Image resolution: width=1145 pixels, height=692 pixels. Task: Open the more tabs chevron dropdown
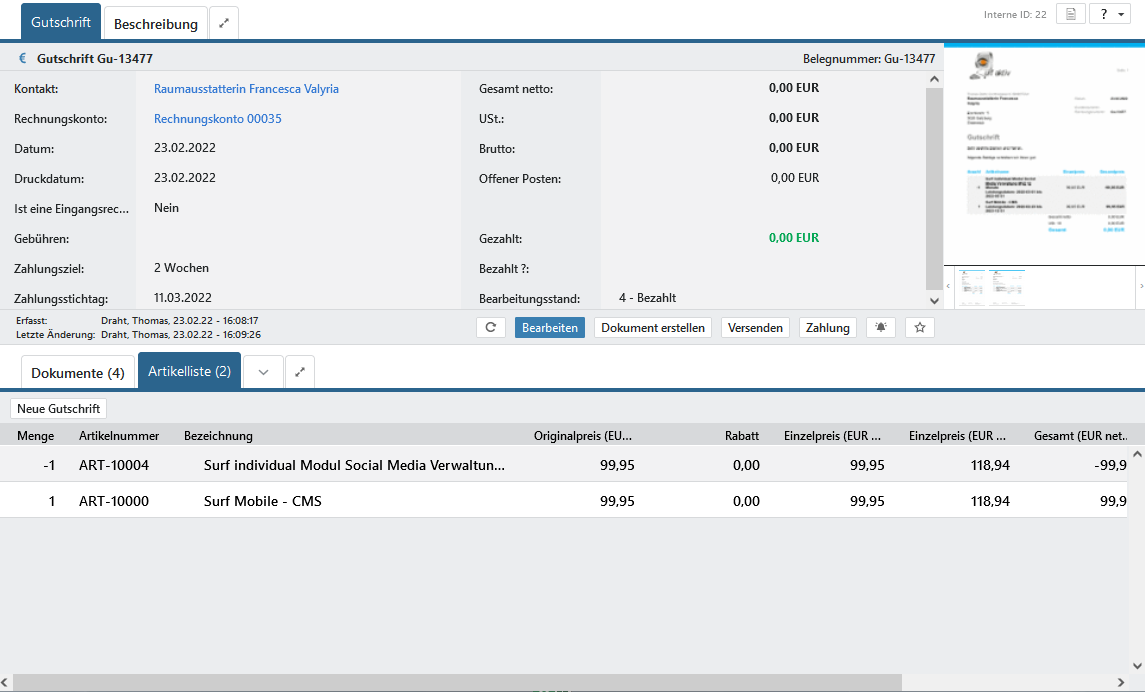[x=263, y=372]
